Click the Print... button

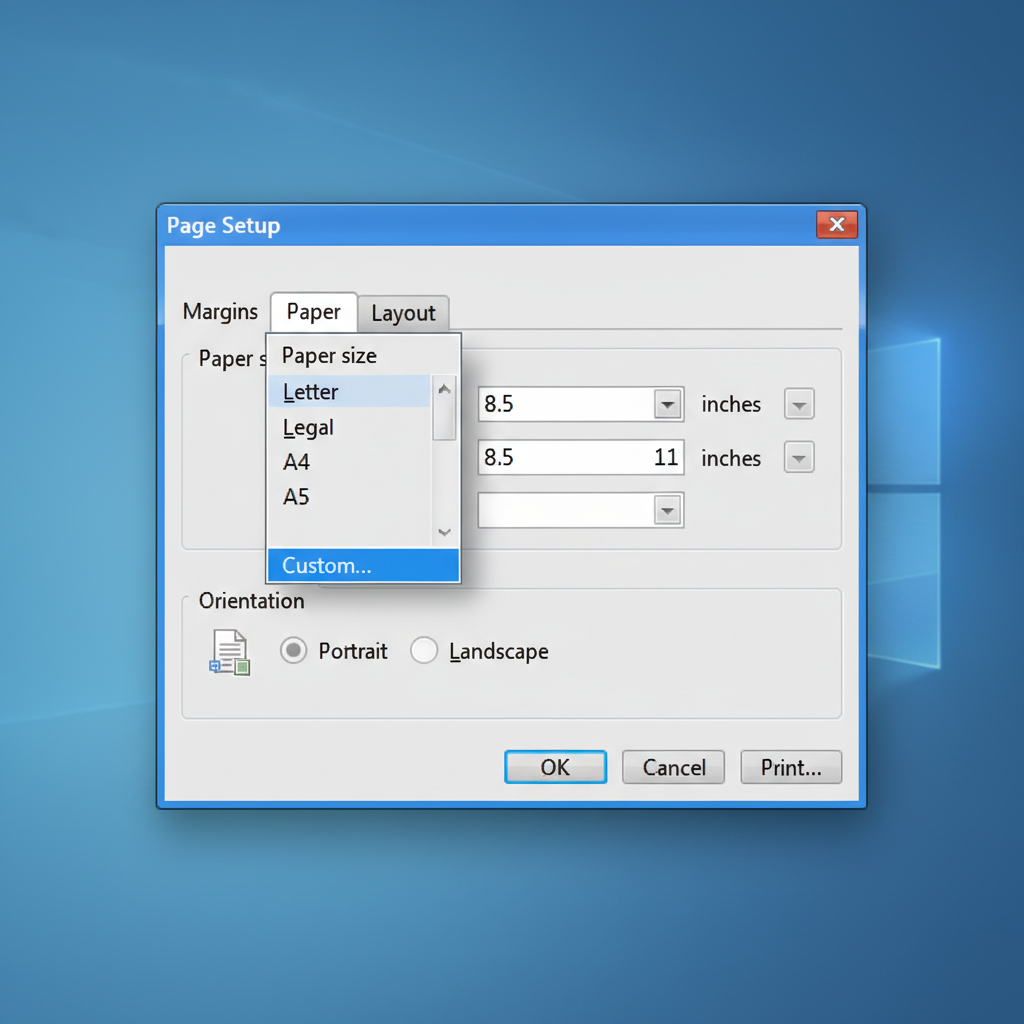(x=791, y=768)
